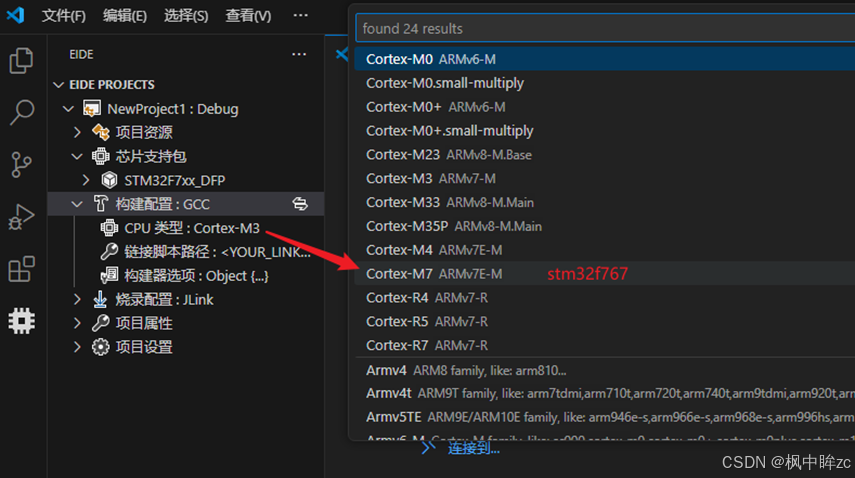Image resolution: width=855 pixels, height=478 pixels.
Task: Expand the 项目设置 node
Action: (77, 347)
